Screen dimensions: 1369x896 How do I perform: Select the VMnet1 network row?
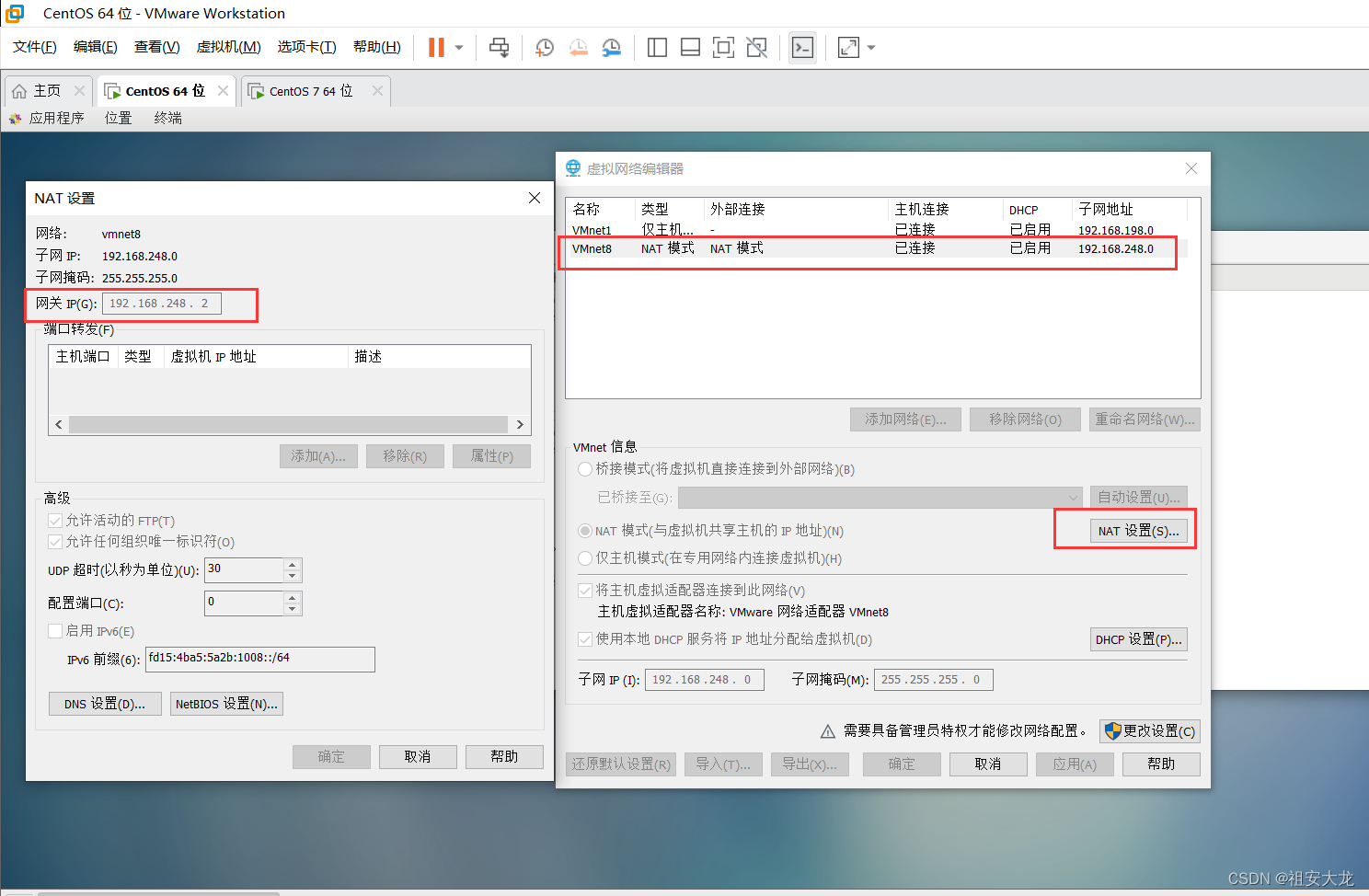874,230
